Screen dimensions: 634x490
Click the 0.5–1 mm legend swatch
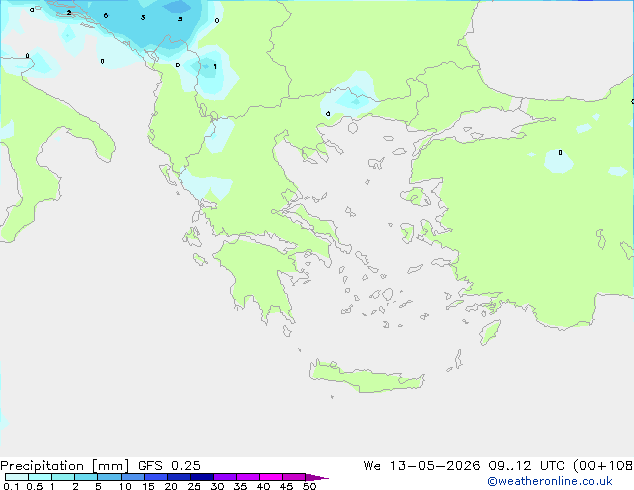click(x=40, y=477)
